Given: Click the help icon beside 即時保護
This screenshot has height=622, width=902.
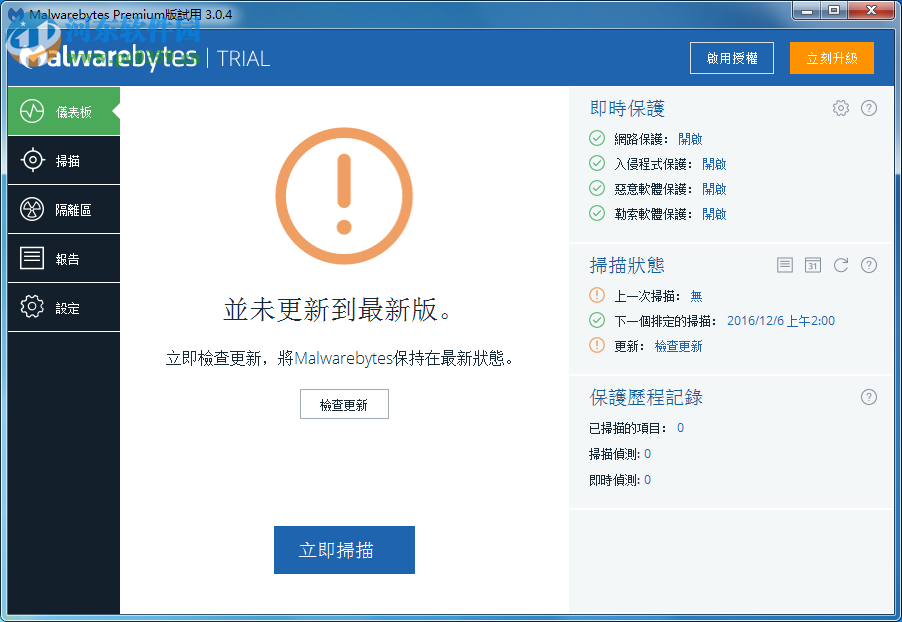Looking at the screenshot, I should pos(868,108).
